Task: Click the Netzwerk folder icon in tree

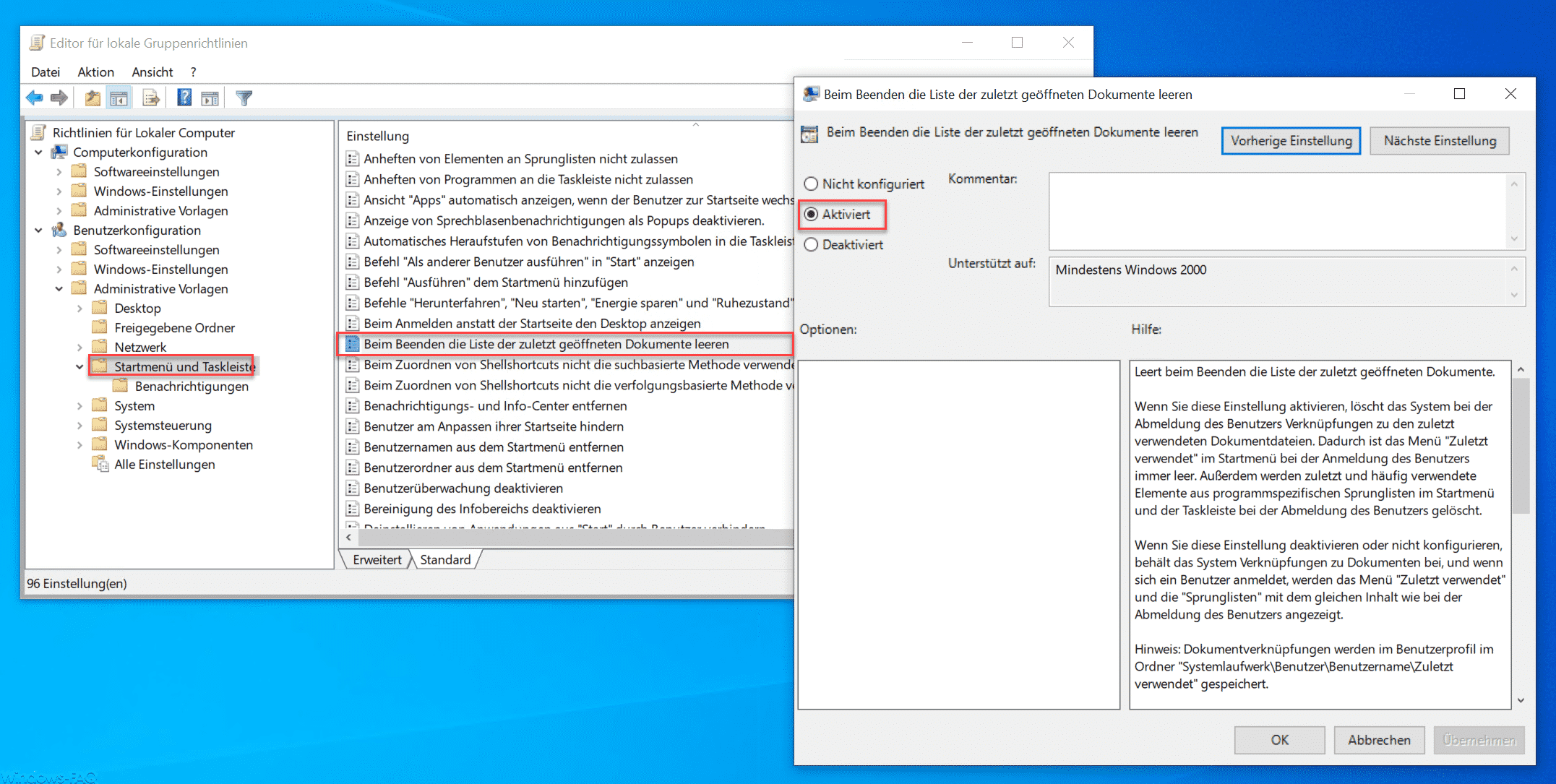Action: pyautogui.click(x=100, y=347)
